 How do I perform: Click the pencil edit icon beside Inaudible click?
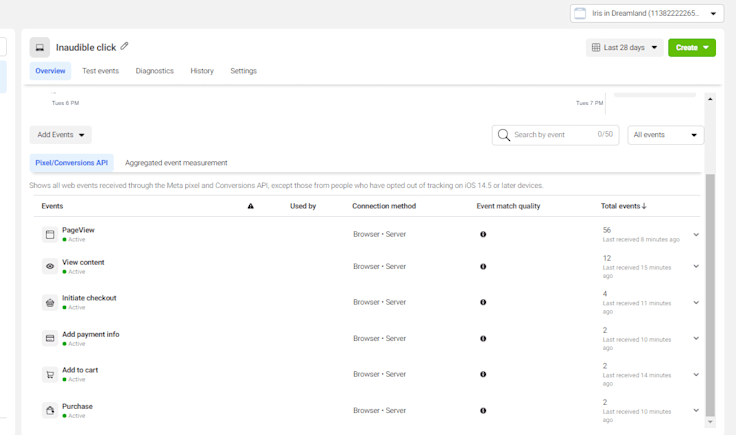124,46
